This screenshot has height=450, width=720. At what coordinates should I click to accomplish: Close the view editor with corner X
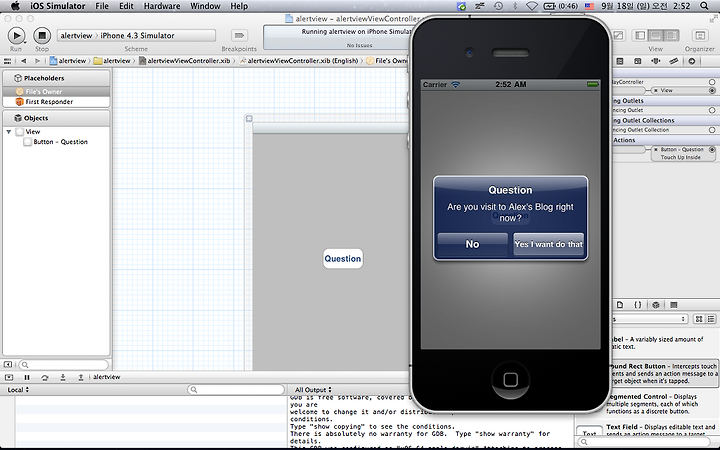[x=249, y=118]
